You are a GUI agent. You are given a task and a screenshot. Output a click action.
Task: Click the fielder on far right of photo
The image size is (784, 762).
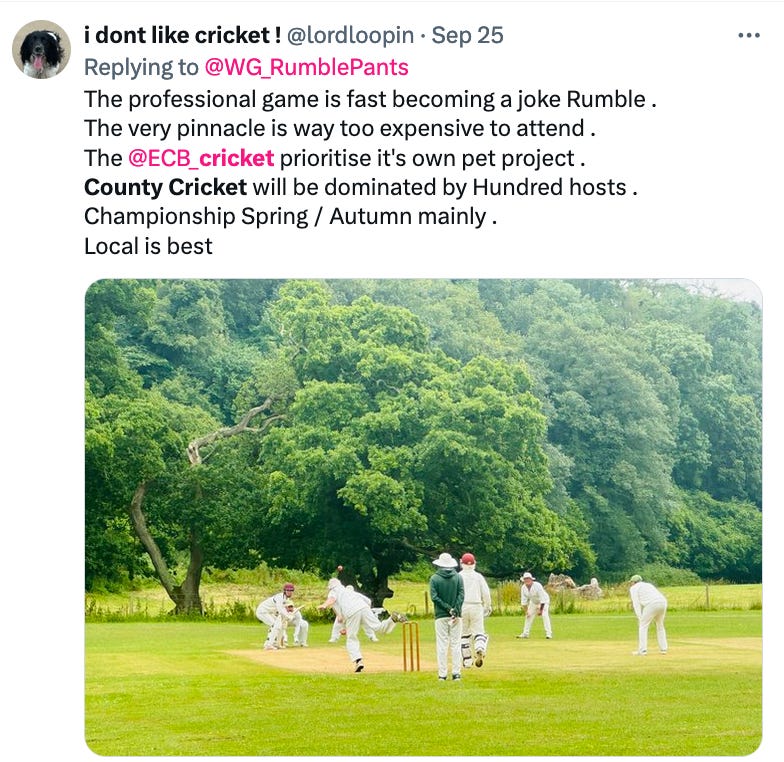click(x=648, y=614)
